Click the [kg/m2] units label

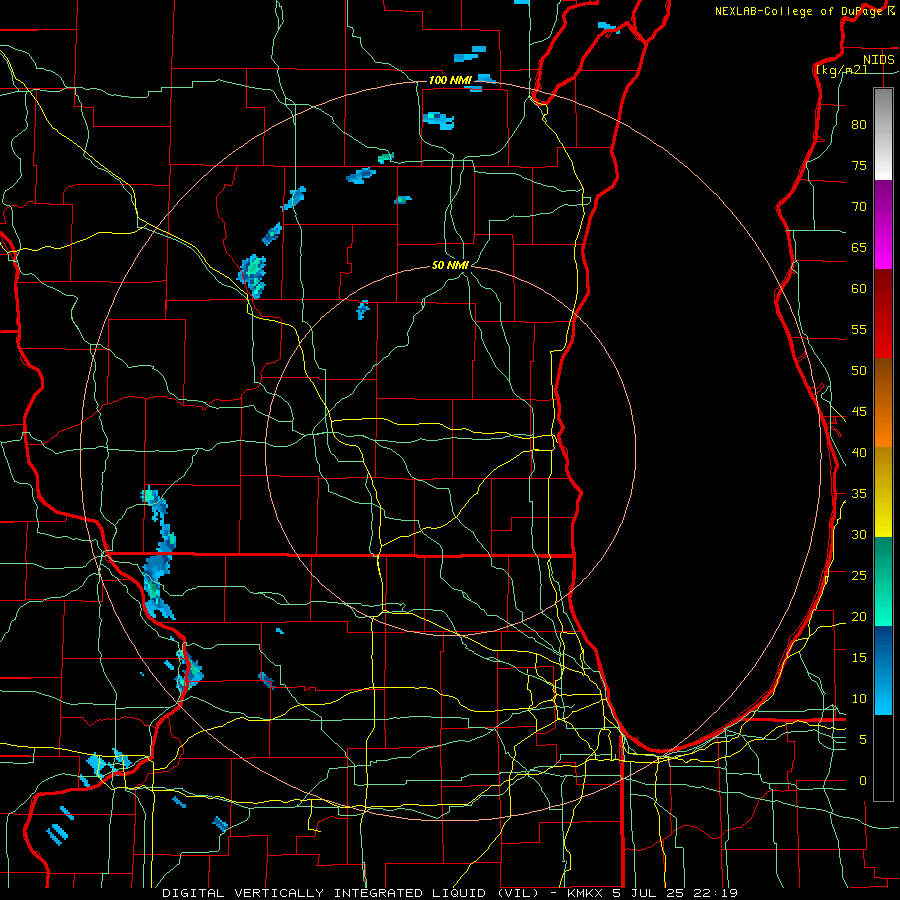841,70
